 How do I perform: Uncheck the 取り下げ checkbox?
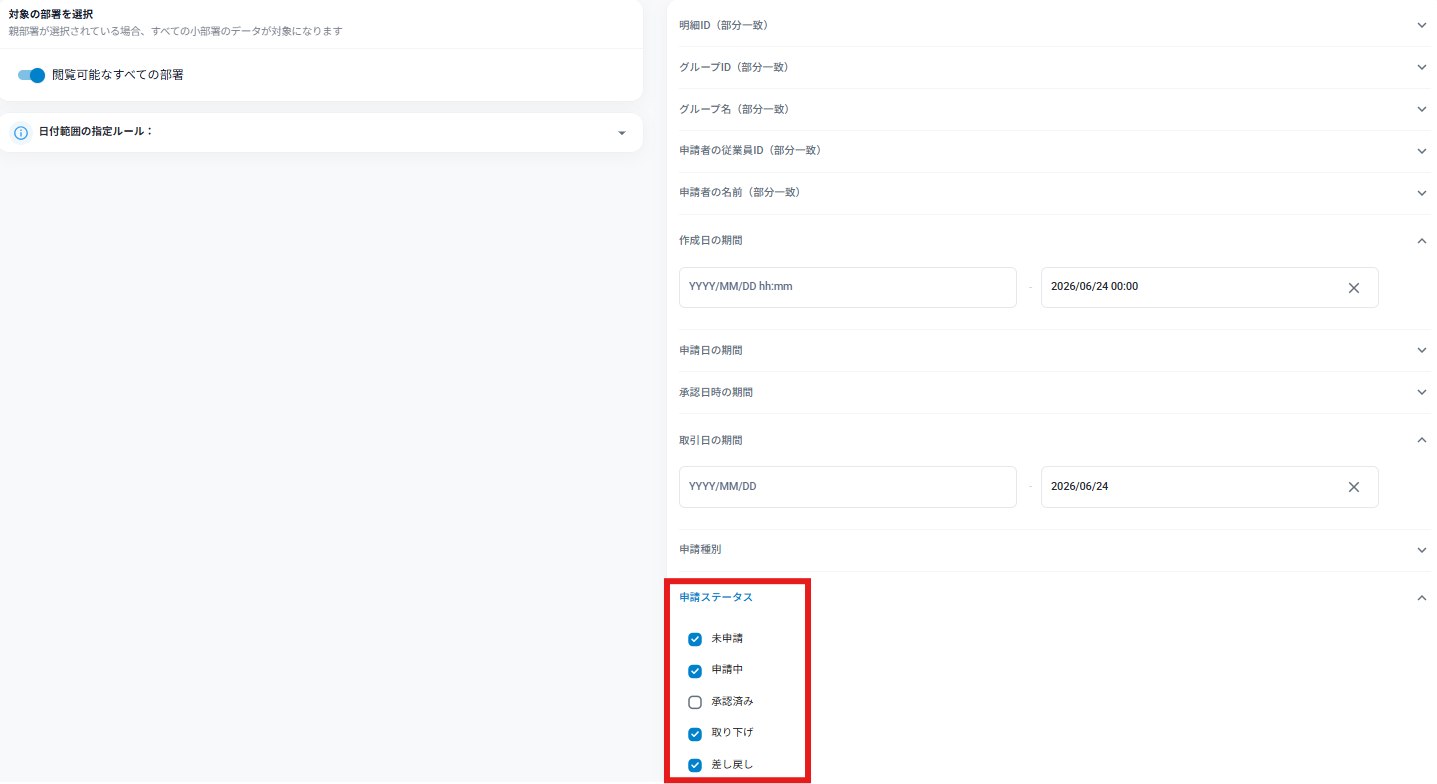(x=695, y=734)
